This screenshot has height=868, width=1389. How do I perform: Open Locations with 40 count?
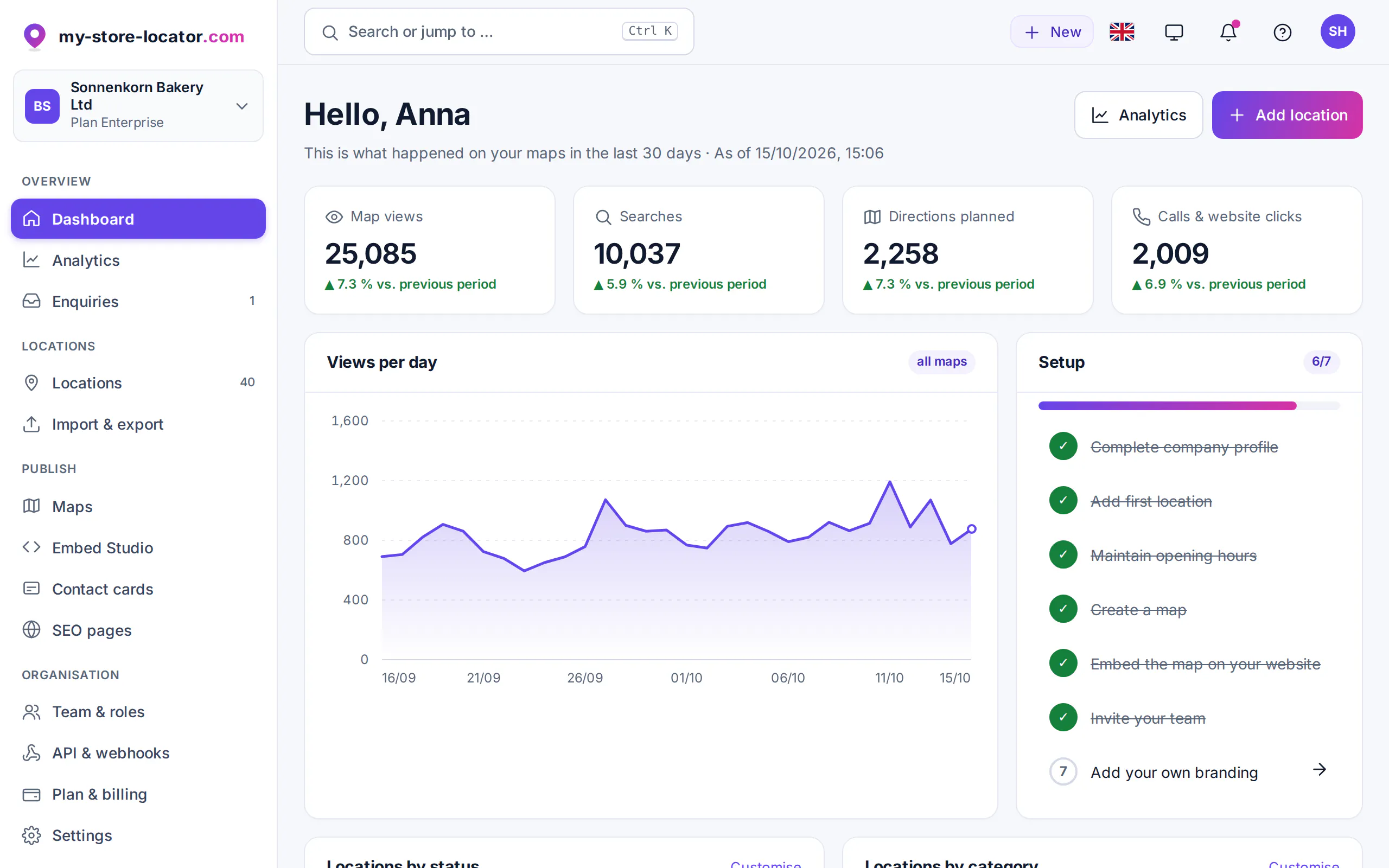(138, 382)
